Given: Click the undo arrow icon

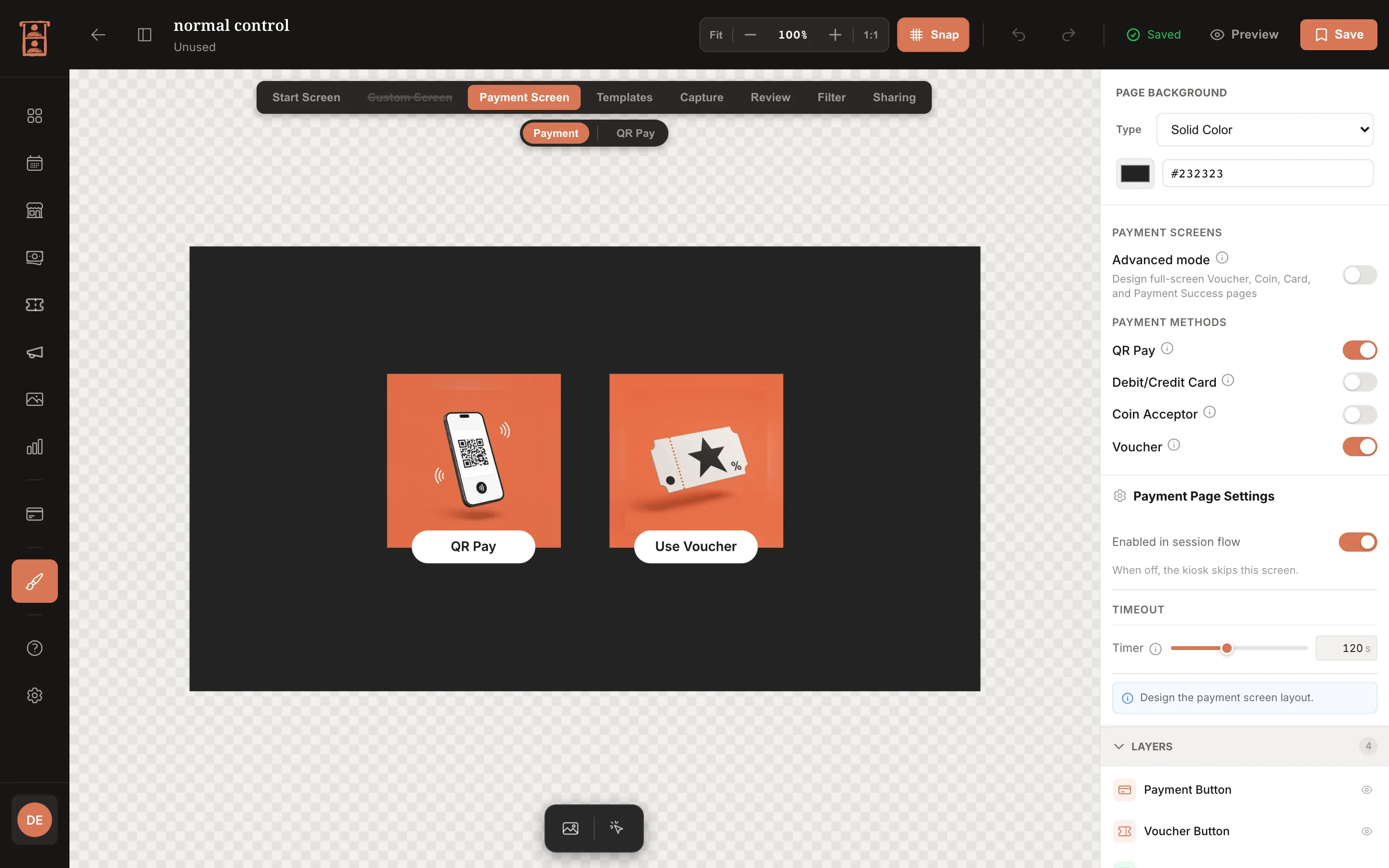Looking at the screenshot, I should (1018, 35).
